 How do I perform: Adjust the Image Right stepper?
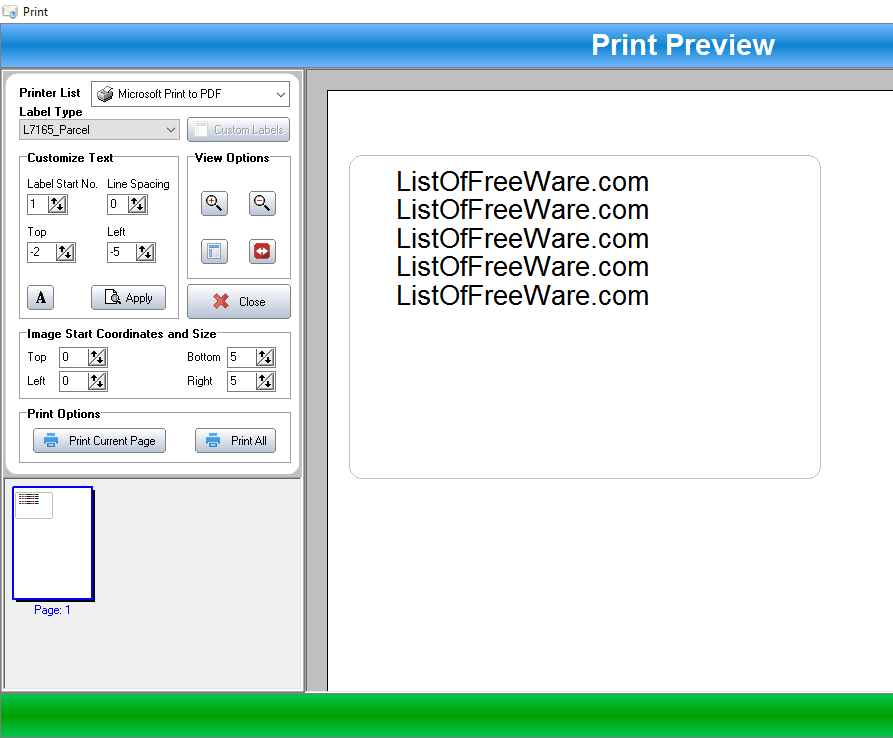265,381
